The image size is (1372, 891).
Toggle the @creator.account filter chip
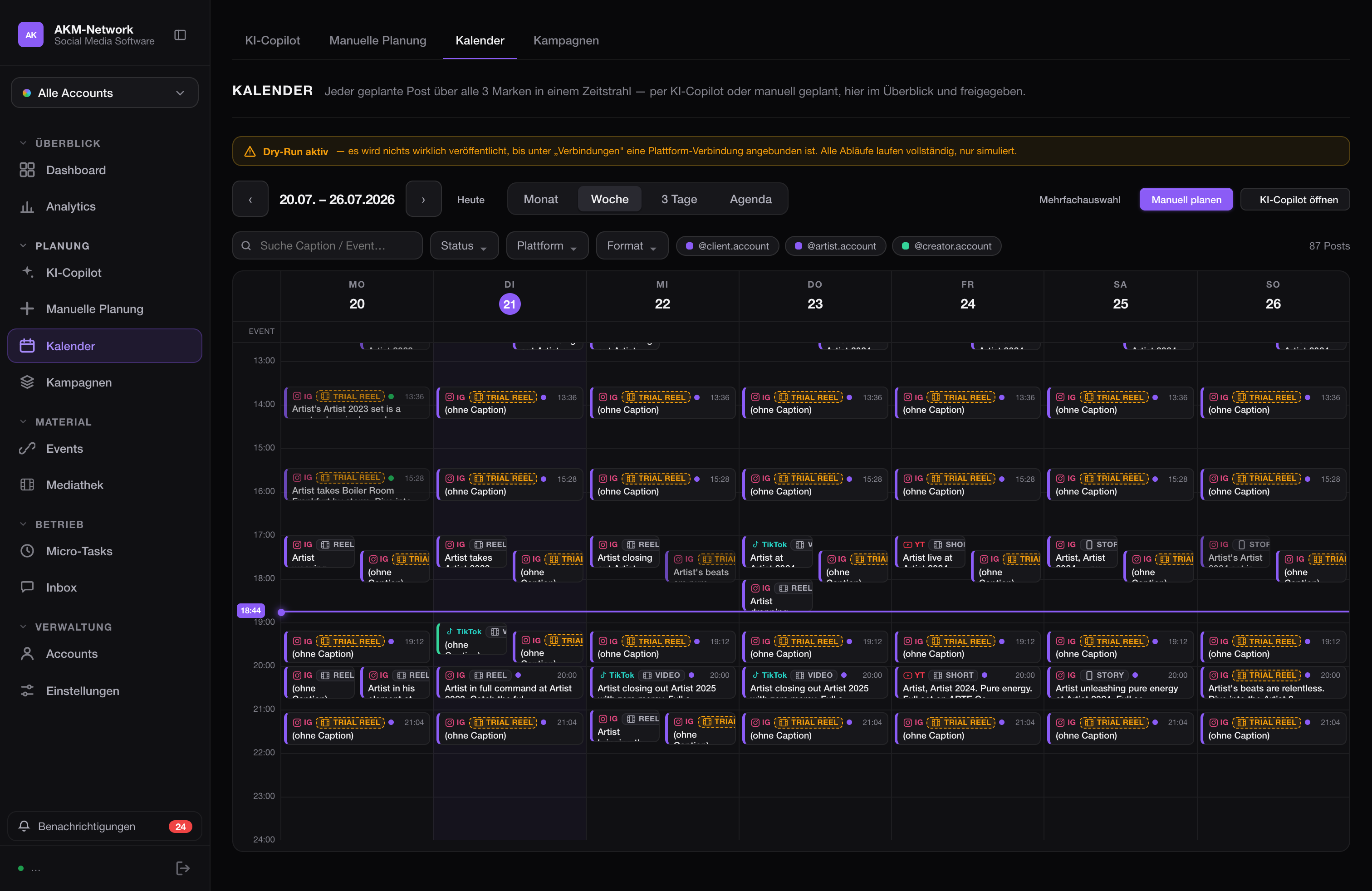click(x=946, y=246)
